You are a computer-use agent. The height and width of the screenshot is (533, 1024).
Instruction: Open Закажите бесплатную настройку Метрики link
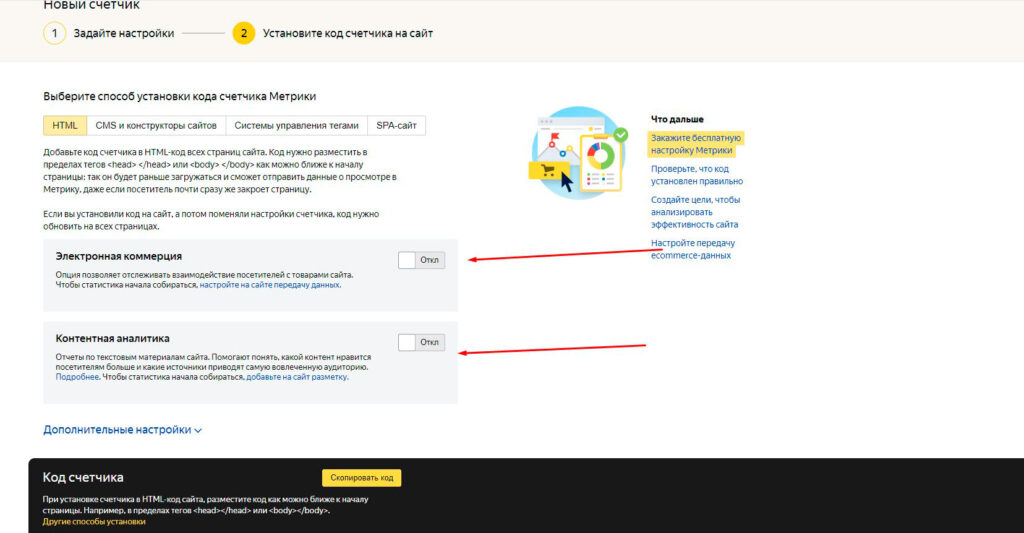pos(696,144)
